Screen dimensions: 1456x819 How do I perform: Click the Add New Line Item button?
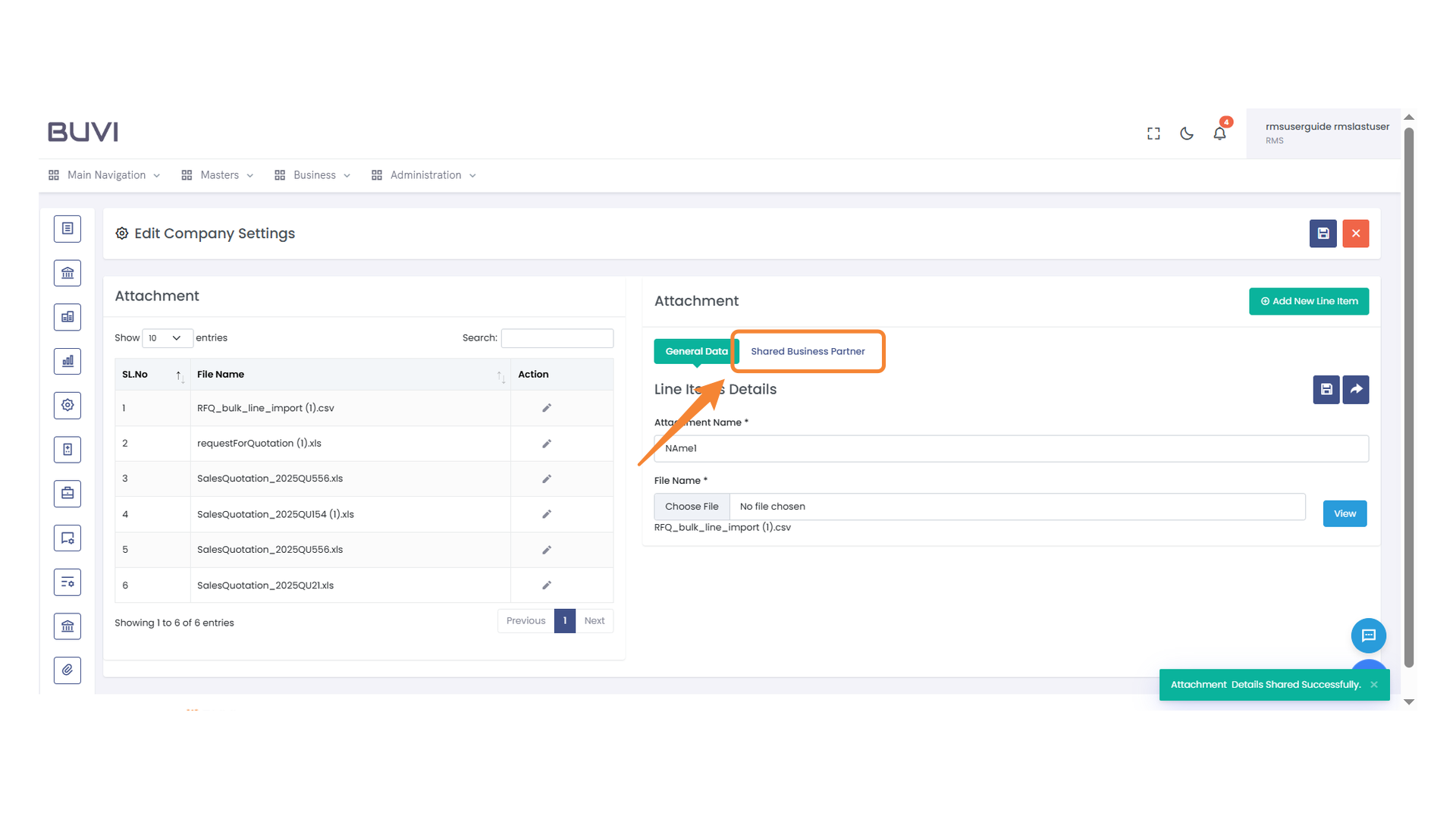(x=1308, y=301)
